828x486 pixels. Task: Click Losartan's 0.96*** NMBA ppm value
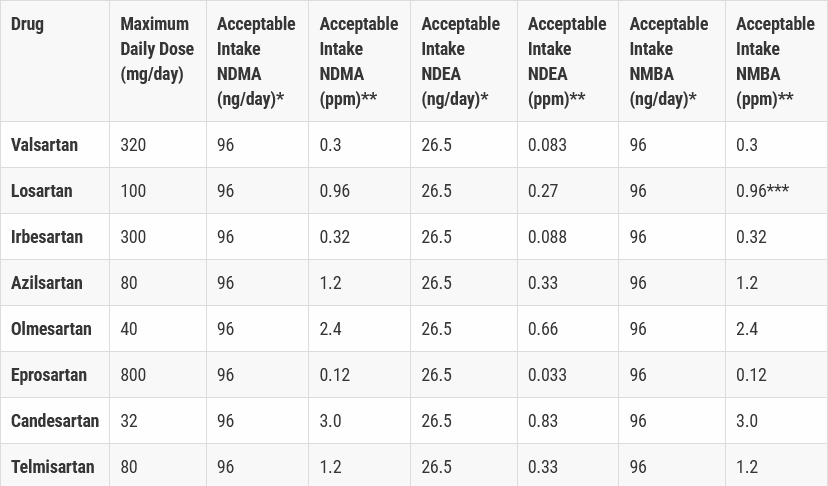point(763,191)
